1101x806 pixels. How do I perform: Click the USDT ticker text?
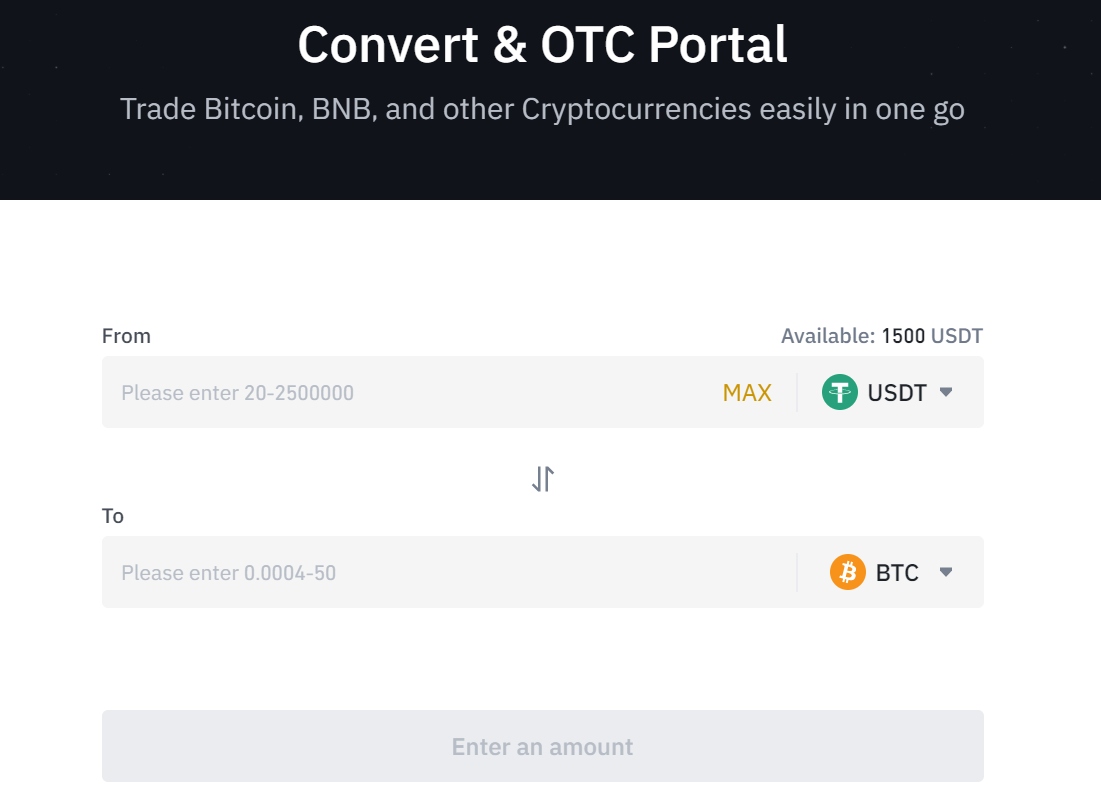[897, 392]
